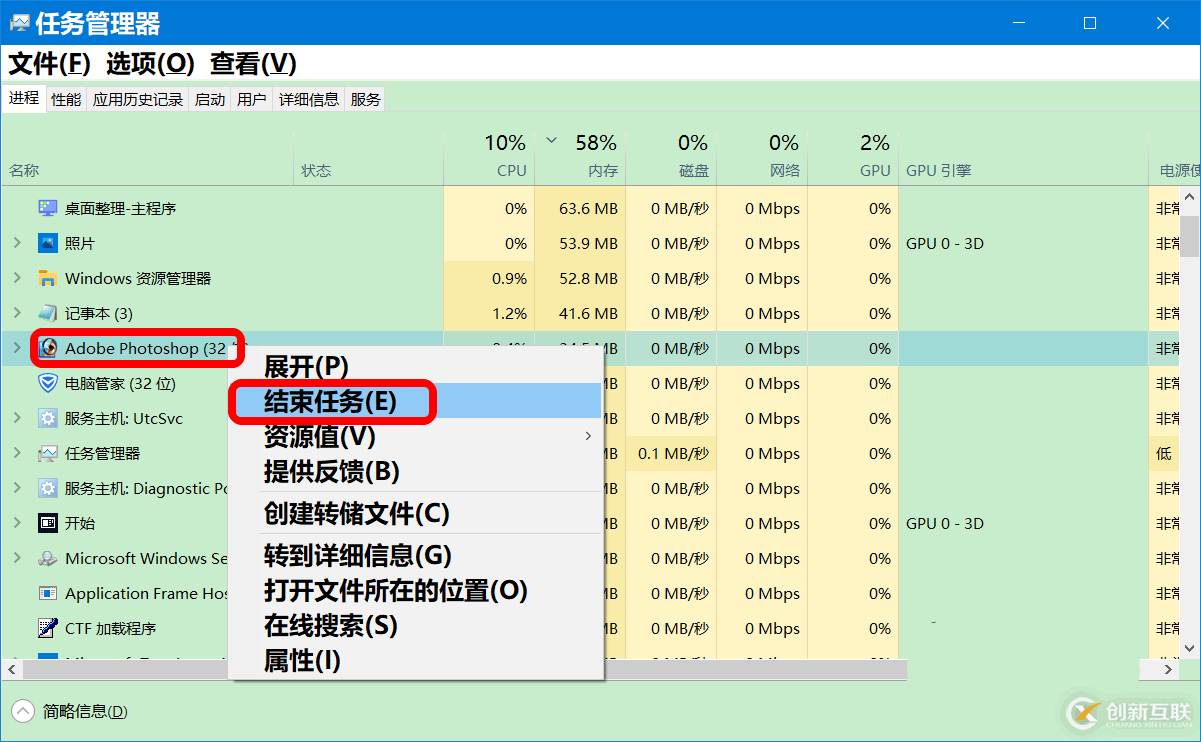Click the Windows 资源管理器 folder icon
This screenshot has height=742, width=1201.
(x=46, y=278)
